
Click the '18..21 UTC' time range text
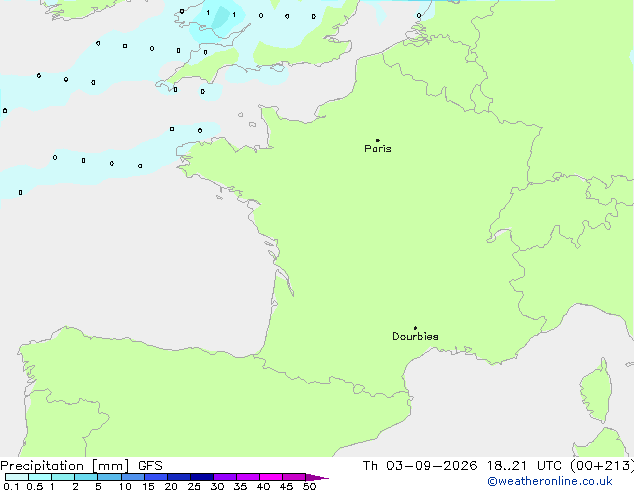(524, 466)
